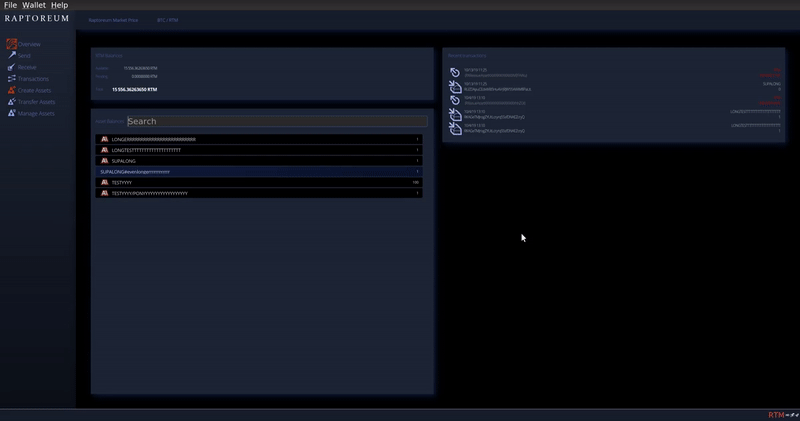Open the File menu
800x421 pixels.
click(10, 5)
